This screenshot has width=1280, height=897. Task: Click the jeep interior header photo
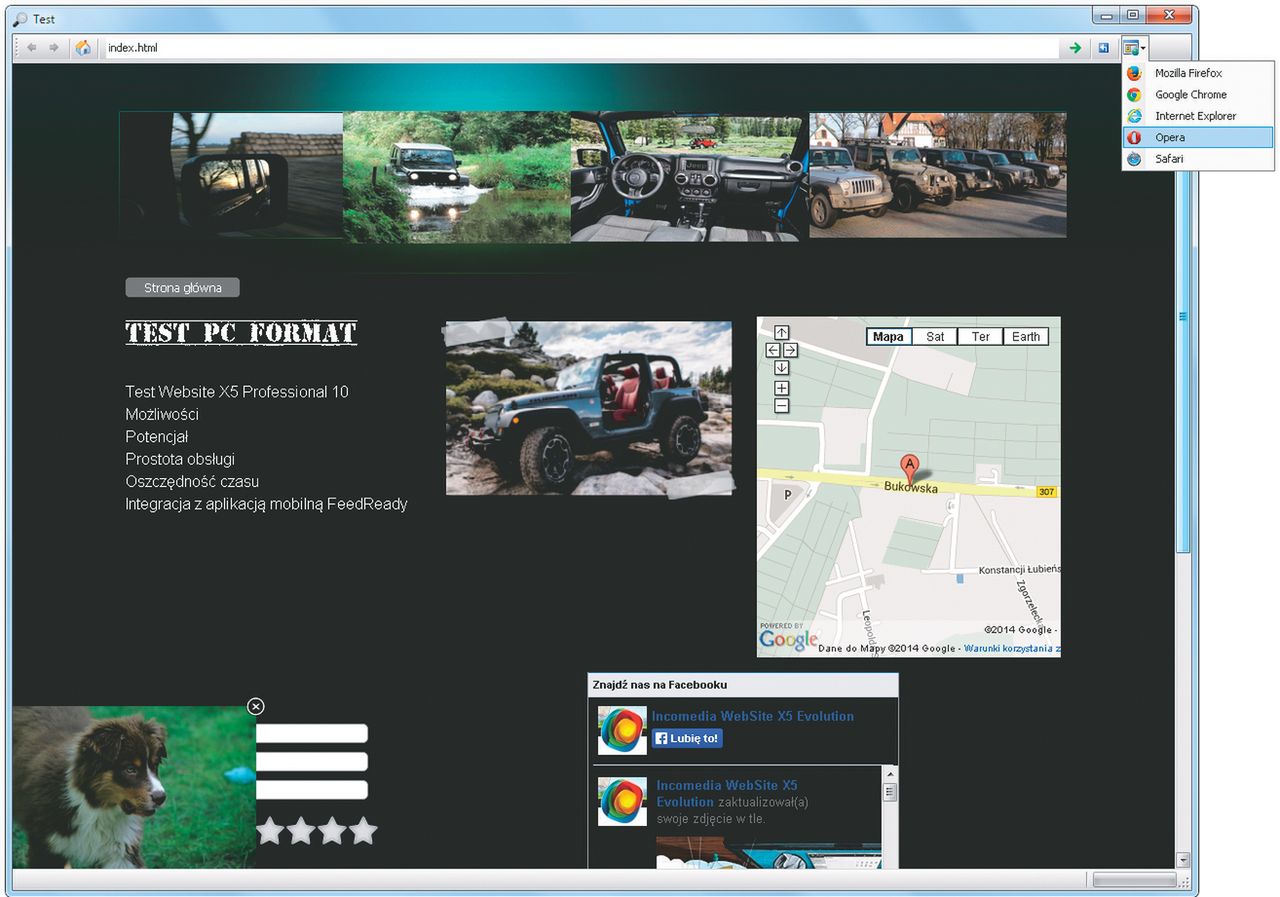tap(690, 177)
